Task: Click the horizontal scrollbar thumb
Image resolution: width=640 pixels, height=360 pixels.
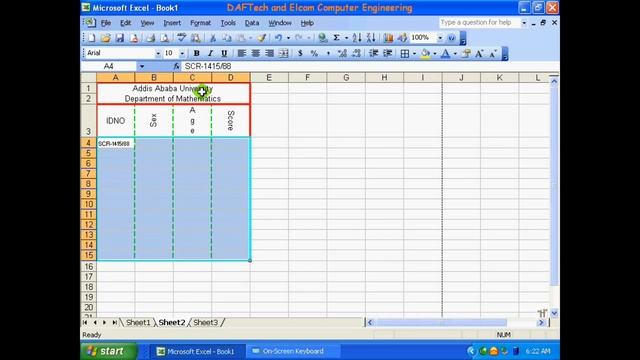Action: point(441,322)
